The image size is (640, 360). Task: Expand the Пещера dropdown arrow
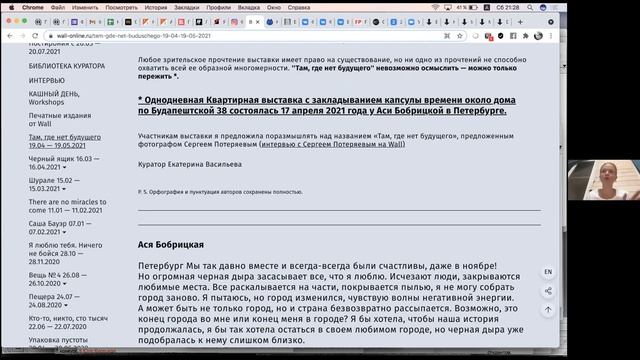66,305
